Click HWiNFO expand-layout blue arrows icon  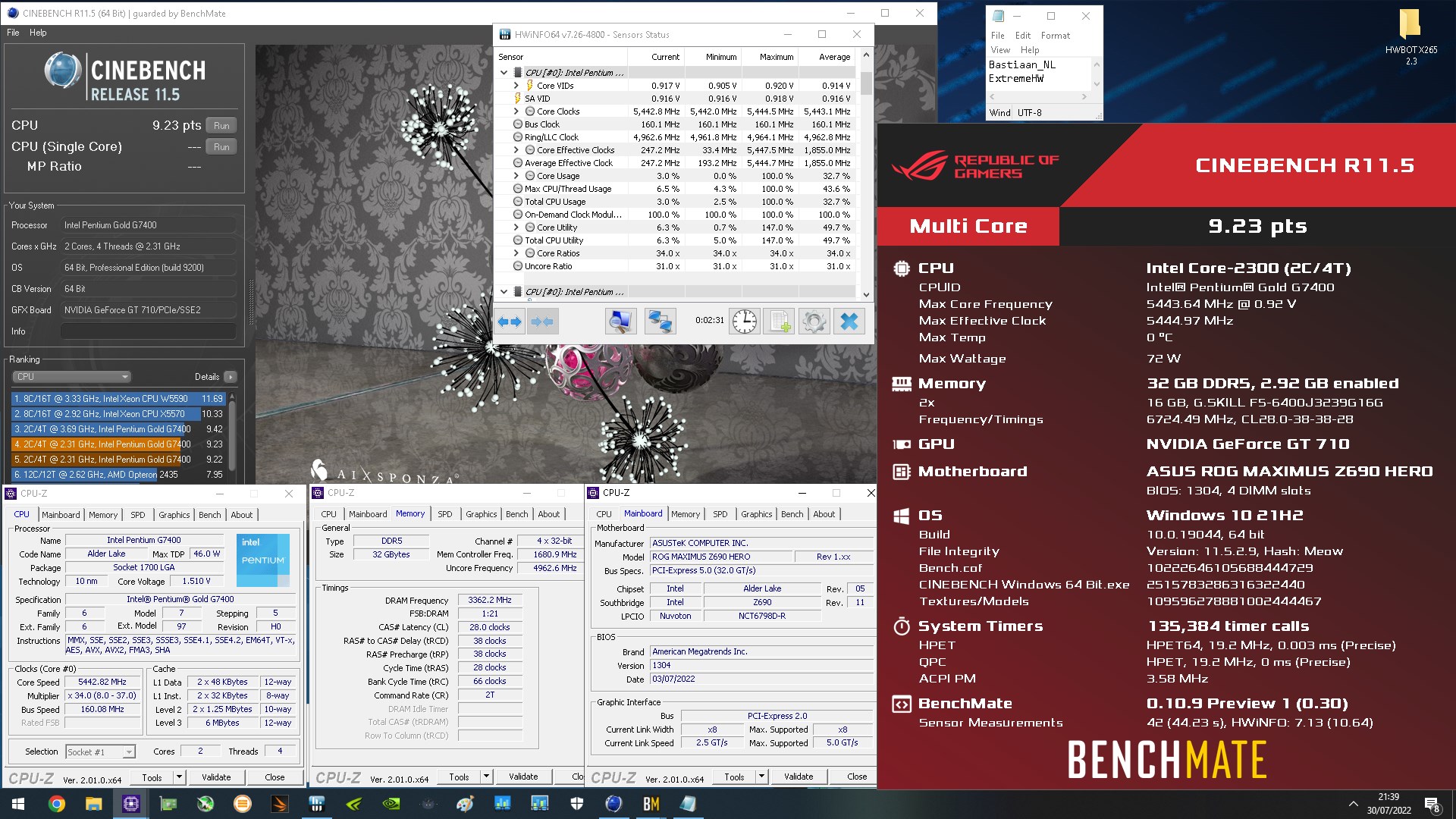click(x=510, y=322)
